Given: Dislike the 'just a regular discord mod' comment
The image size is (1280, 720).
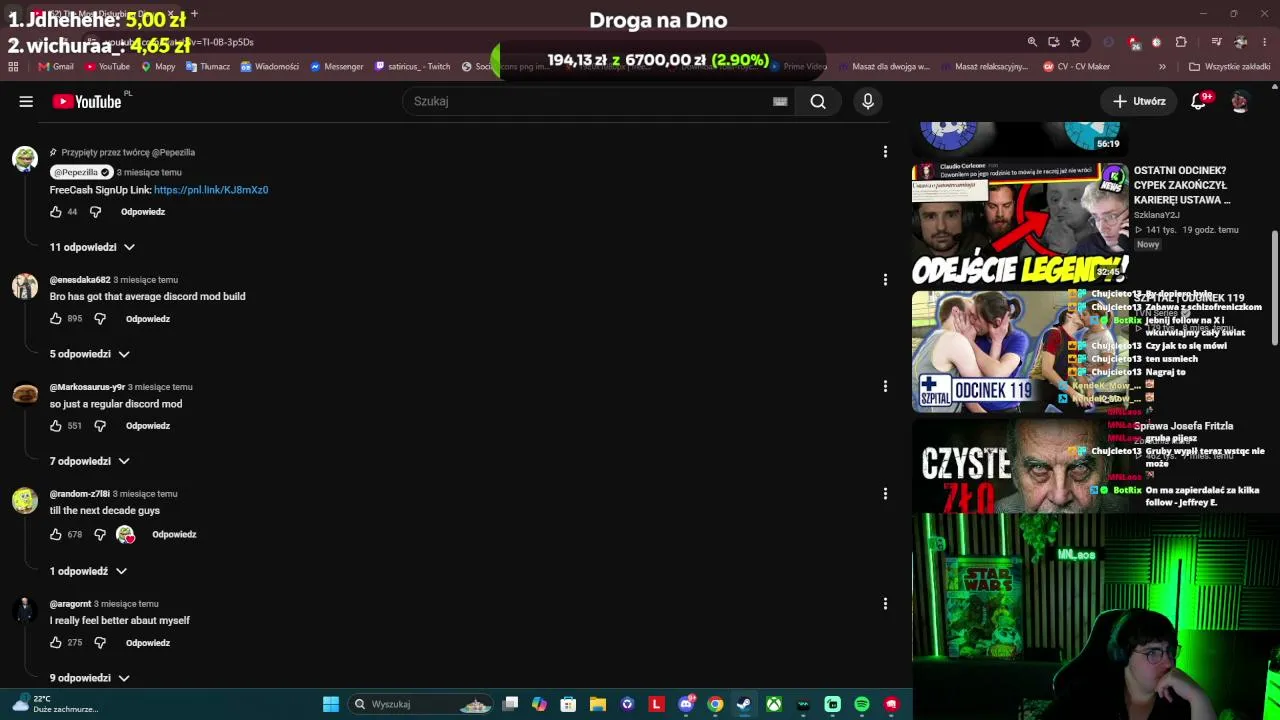Looking at the screenshot, I should click(100, 426).
